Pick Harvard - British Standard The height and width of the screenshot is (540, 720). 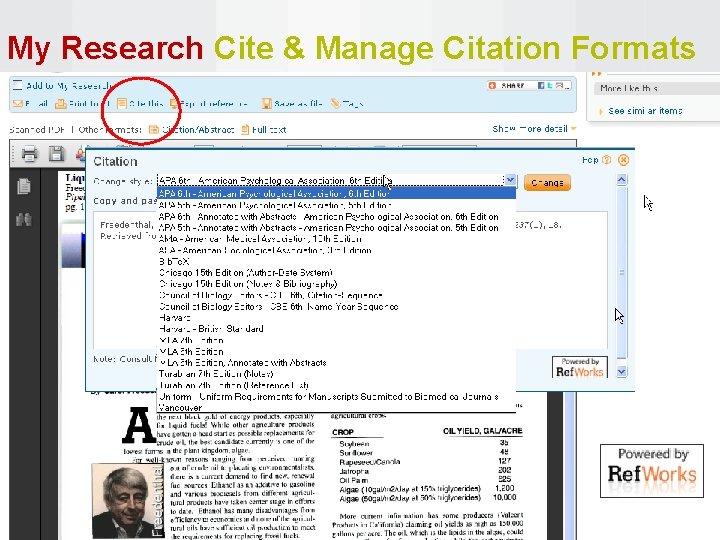pyautogui.click(x=336, y=329)
